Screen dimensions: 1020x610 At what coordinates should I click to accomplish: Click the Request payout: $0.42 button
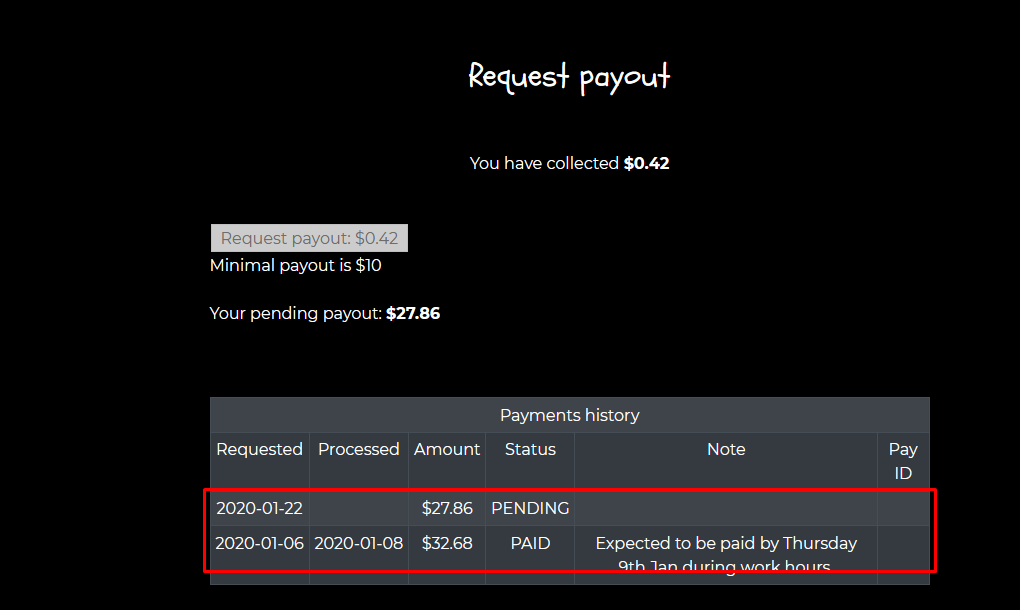click(x=308, y=237)
